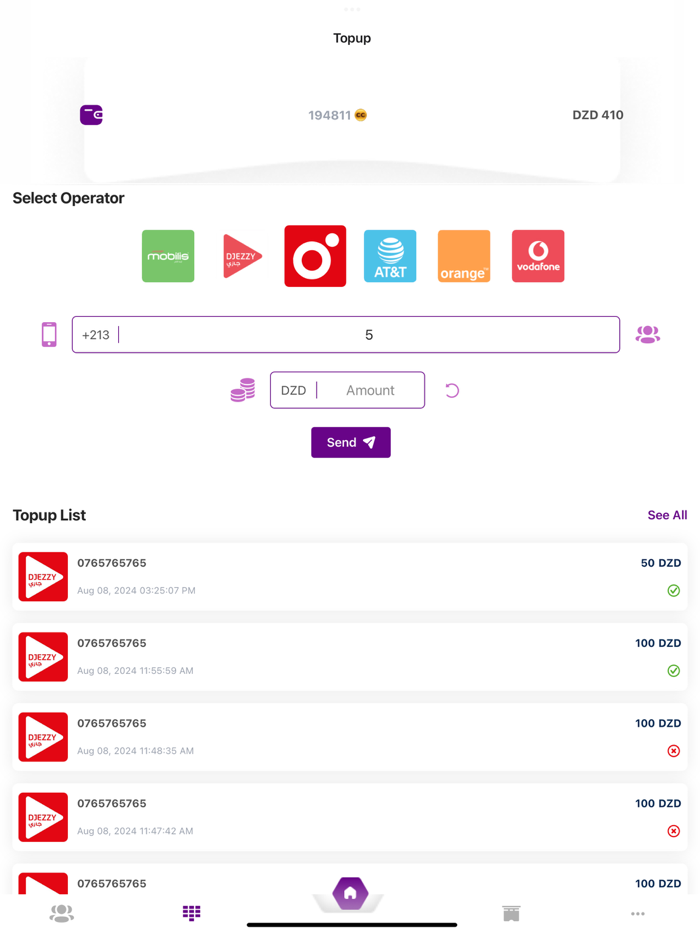Open the more options dots tab
The width and height of the screenshot is (700, 933).
(x=638, y=913)
